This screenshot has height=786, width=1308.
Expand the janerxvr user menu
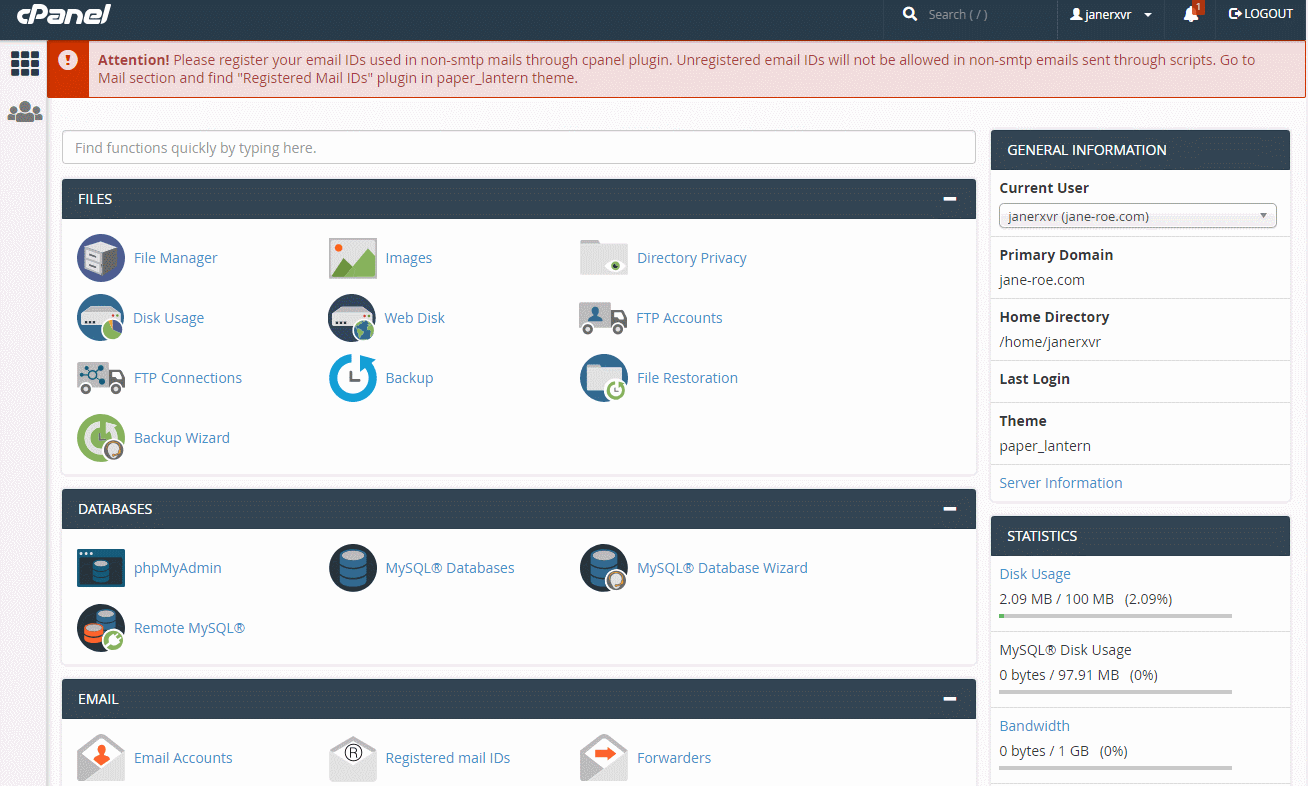pos(1111,14)
